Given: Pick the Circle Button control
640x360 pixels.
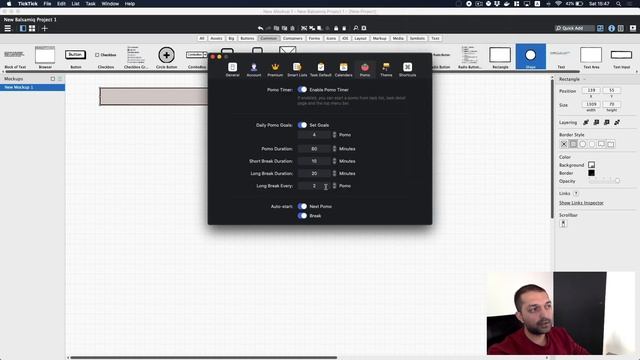Looking at the screenshot, I should [167, 57].
